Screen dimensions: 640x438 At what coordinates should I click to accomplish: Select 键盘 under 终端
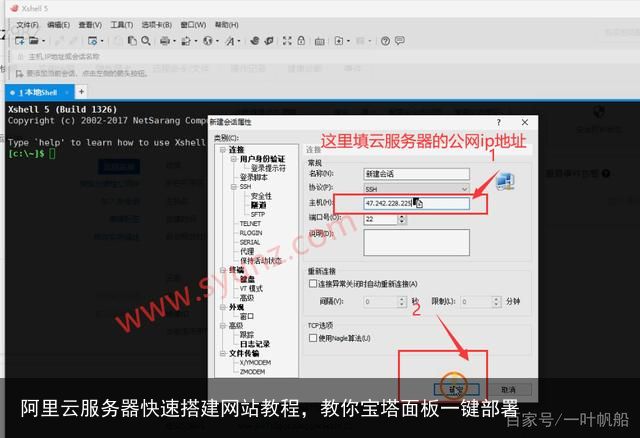pyautogui.click(x=247, y=279)
